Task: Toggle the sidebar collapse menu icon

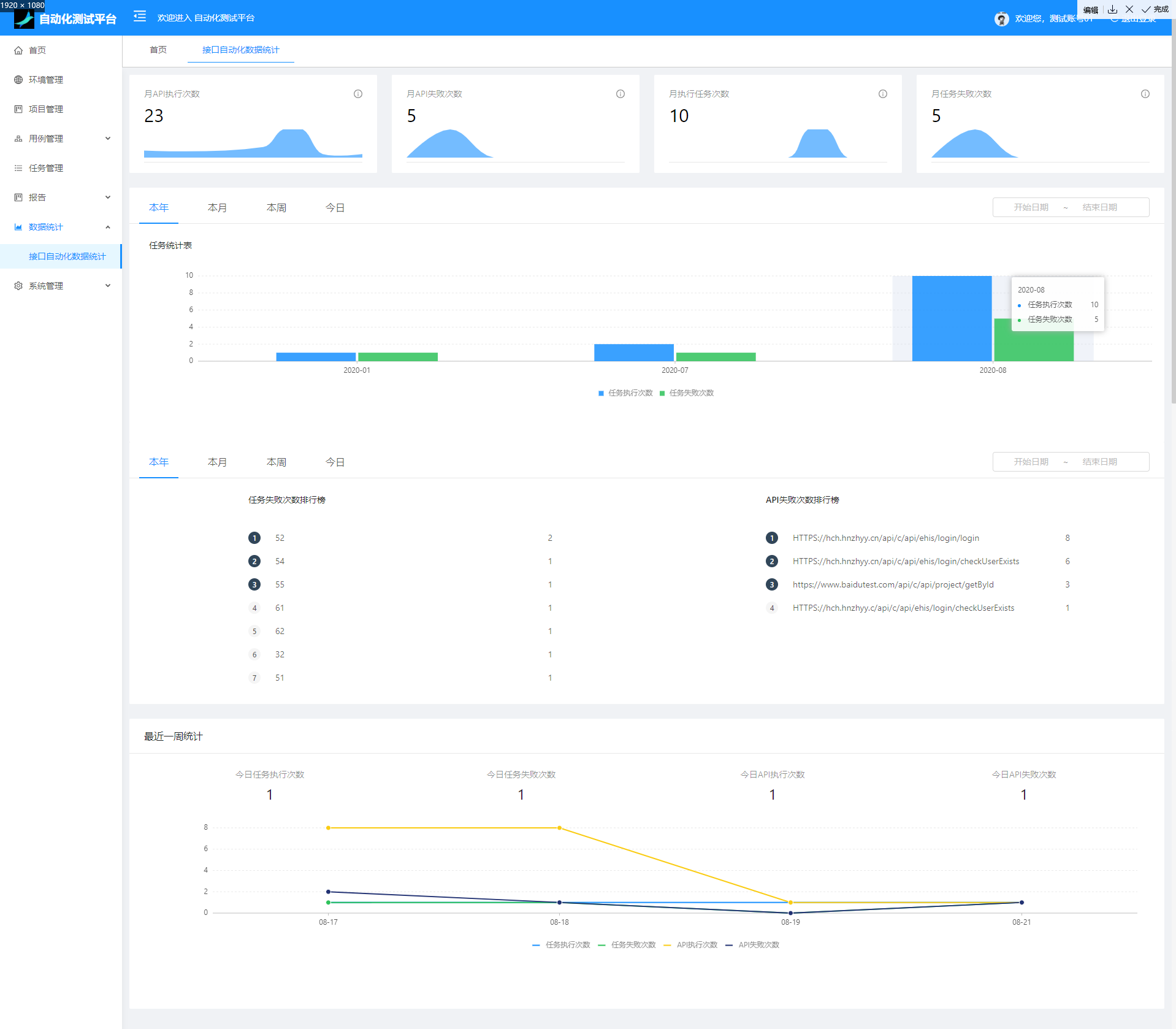Action: coord(140,17)
